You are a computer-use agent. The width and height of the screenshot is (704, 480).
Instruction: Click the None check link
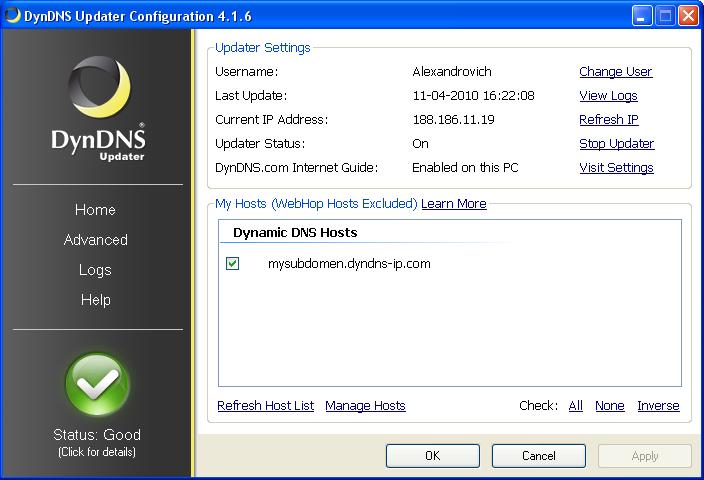(610, 406)
